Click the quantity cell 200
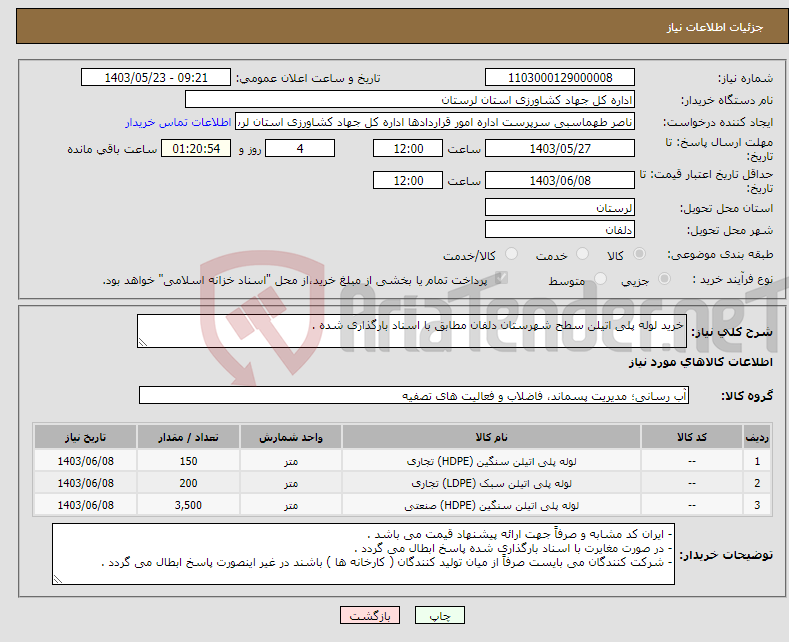 coord(188,483)
